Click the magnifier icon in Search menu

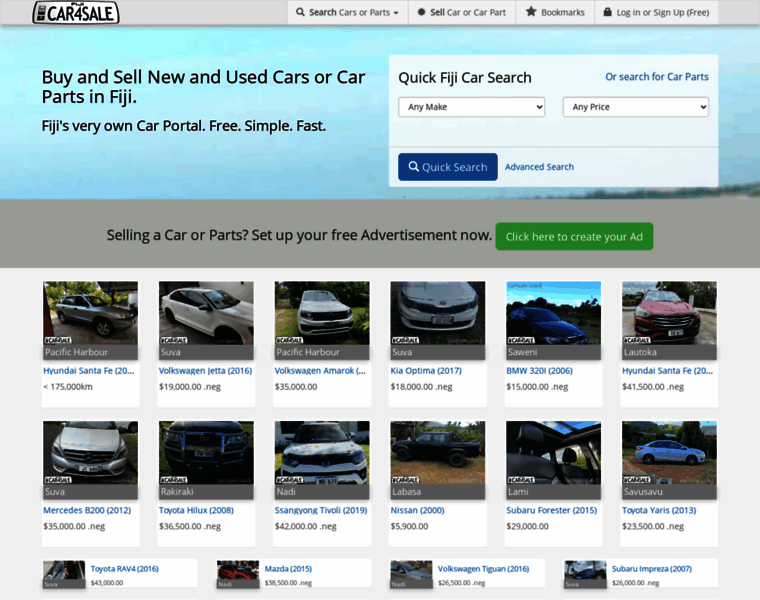(301, 12)
